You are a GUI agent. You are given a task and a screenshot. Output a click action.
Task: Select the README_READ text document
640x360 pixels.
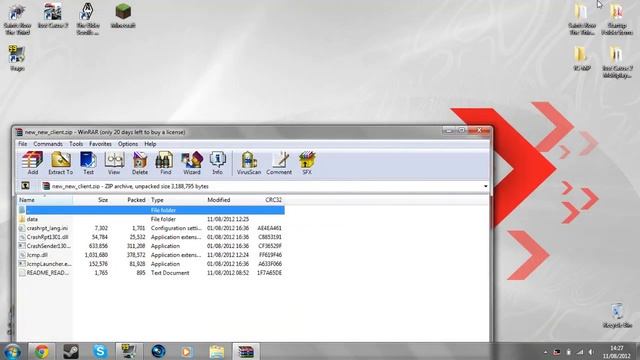click(x=151, y=273)
